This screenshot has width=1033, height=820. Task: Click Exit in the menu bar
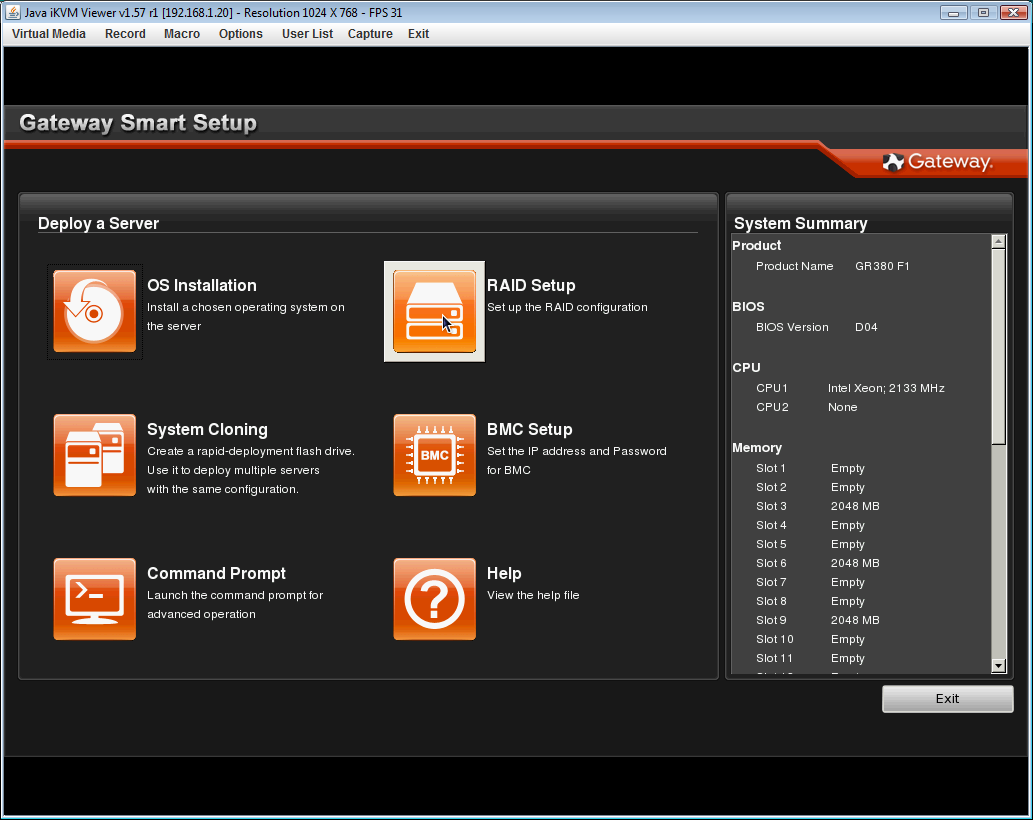418,34
